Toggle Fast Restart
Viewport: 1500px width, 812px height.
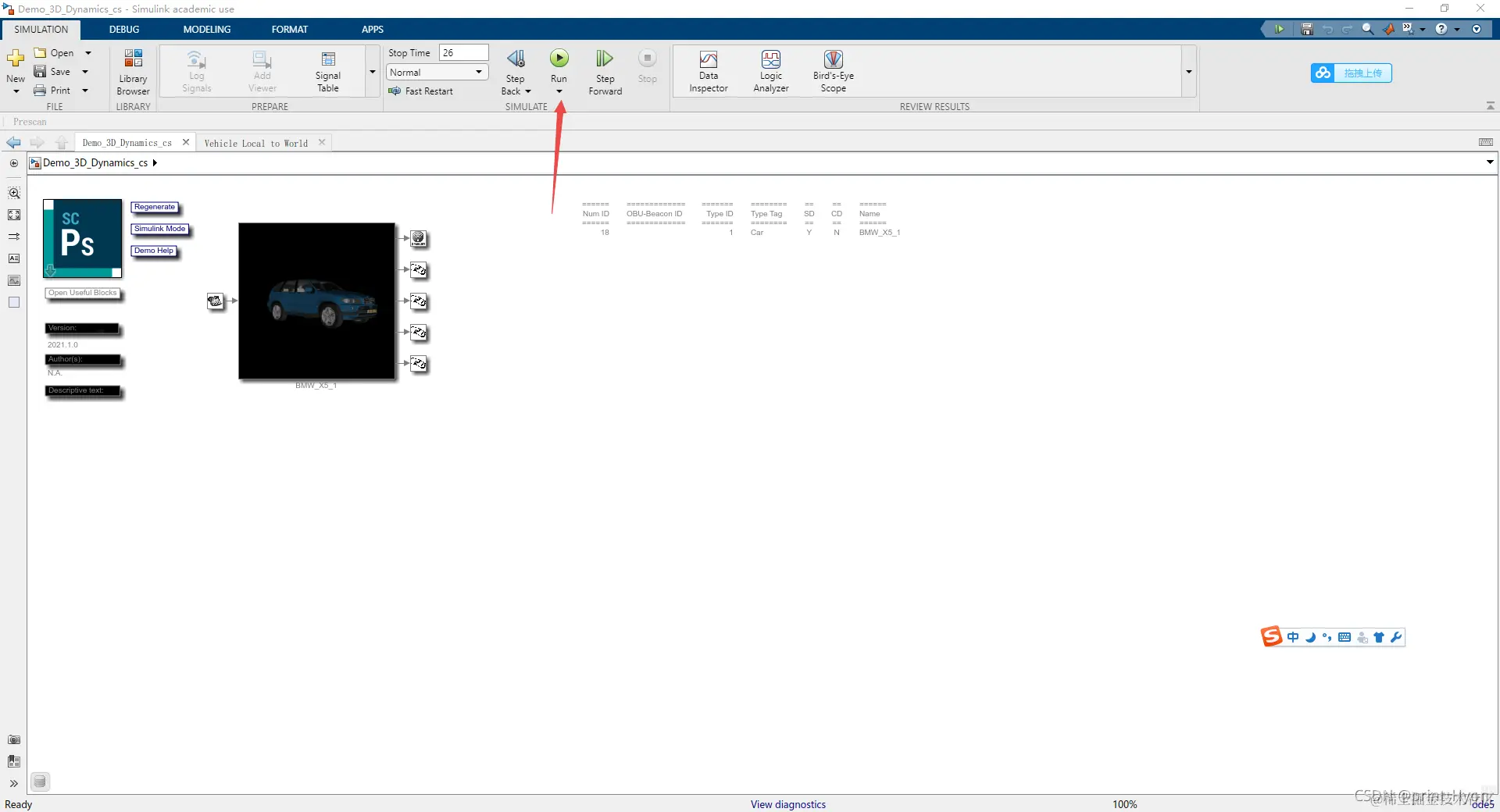point(420,91)
